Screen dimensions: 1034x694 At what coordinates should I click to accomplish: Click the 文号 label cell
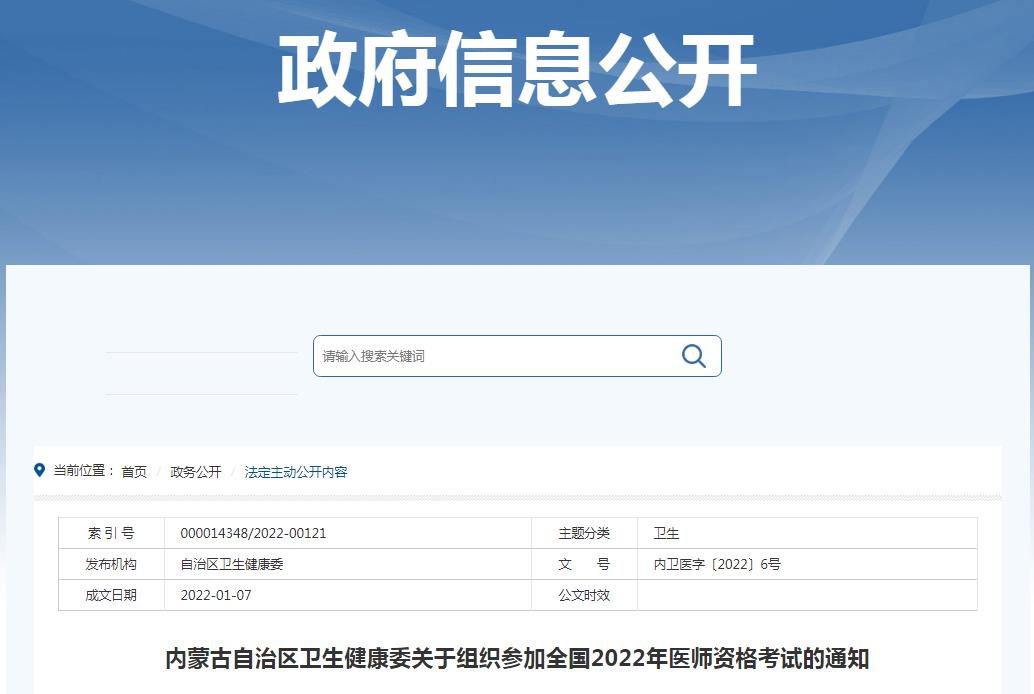click(584, 564)
